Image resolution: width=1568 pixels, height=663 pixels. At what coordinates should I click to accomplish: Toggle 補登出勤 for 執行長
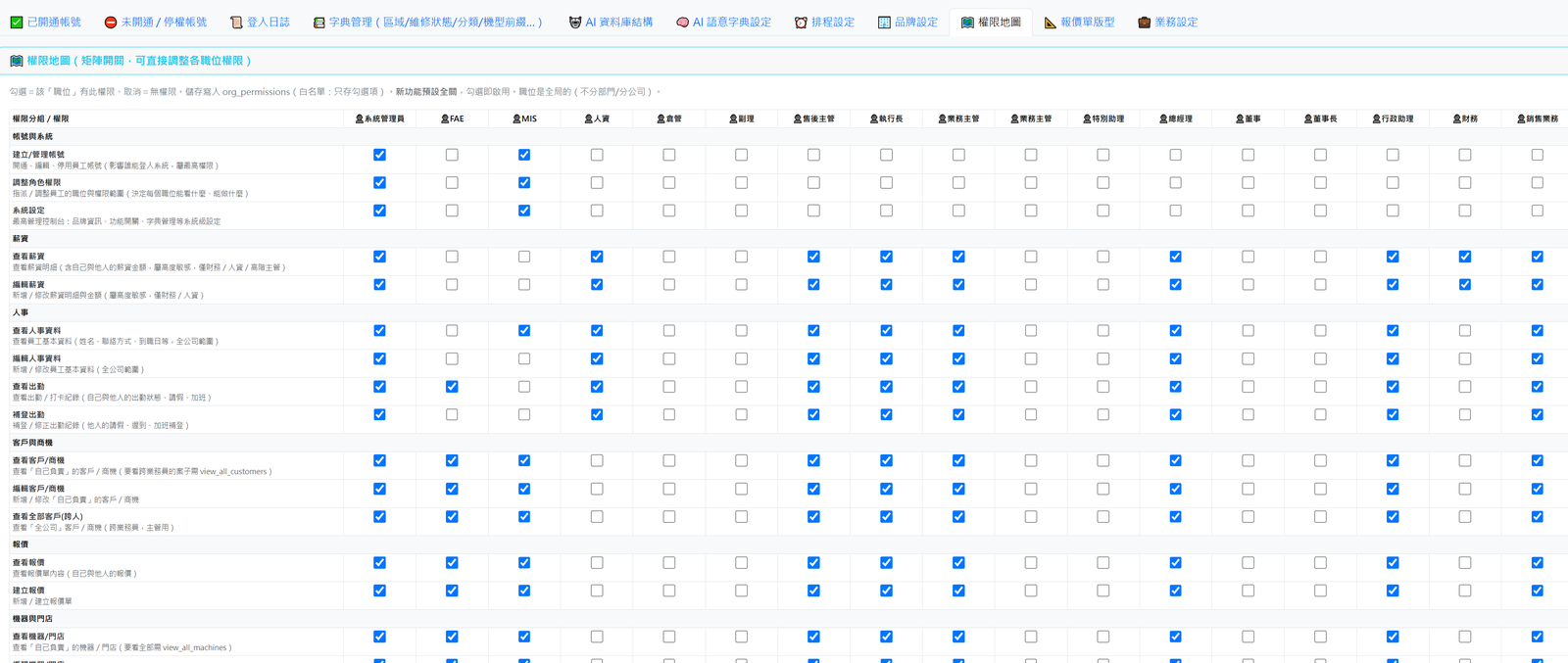coord(886,415)
